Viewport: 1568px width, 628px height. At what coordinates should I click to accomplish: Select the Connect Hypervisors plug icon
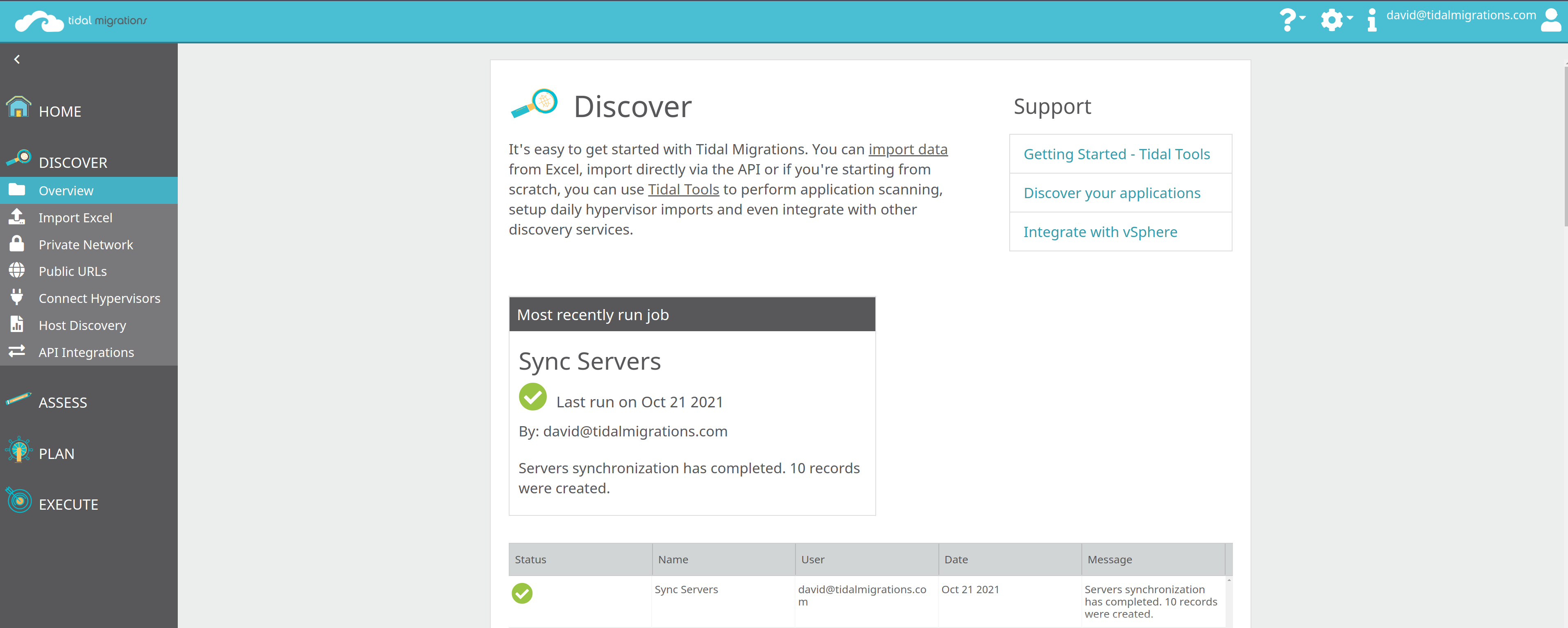coord(17,297)
